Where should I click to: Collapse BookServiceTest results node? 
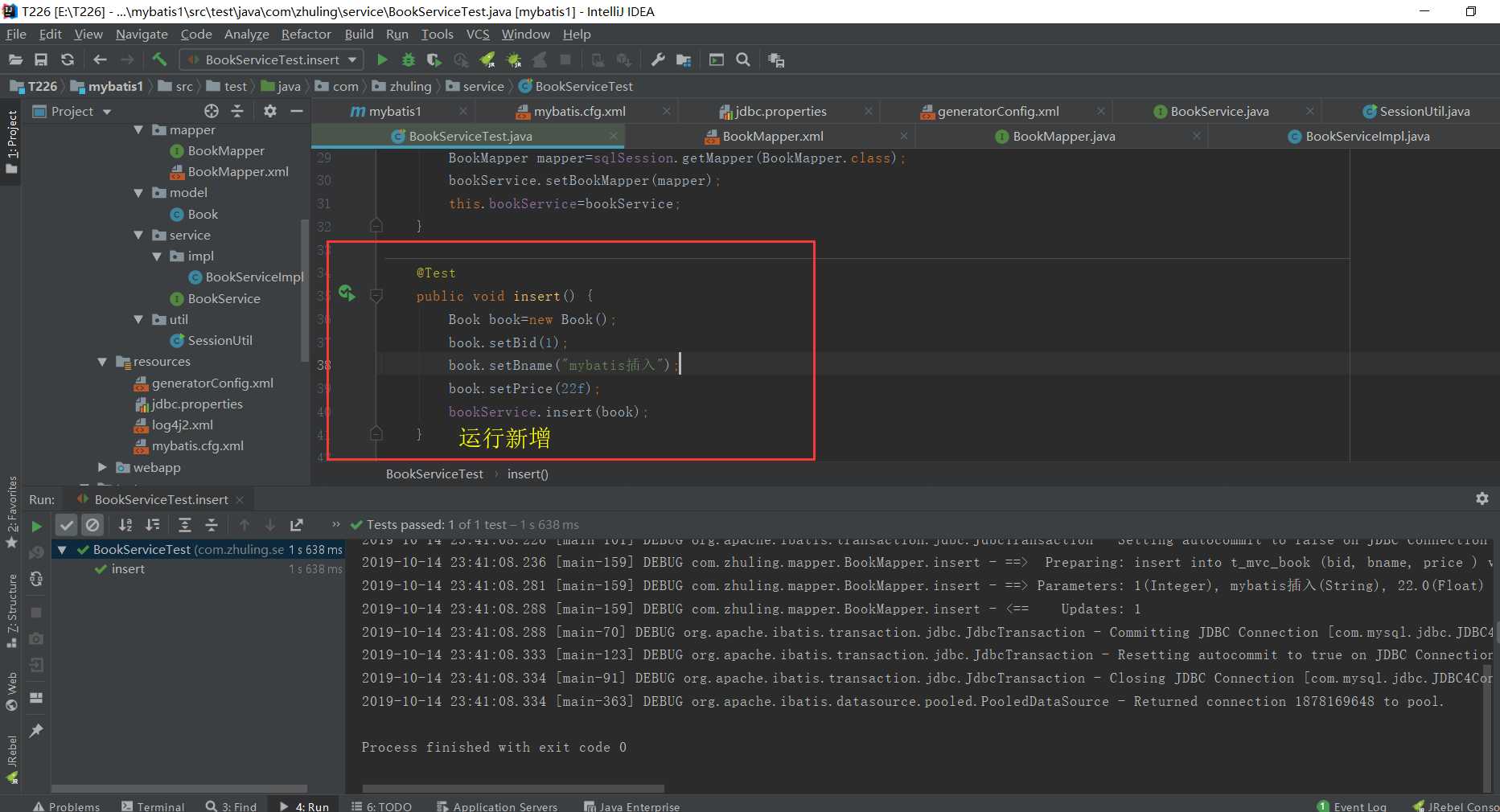(x=62, y=550)
